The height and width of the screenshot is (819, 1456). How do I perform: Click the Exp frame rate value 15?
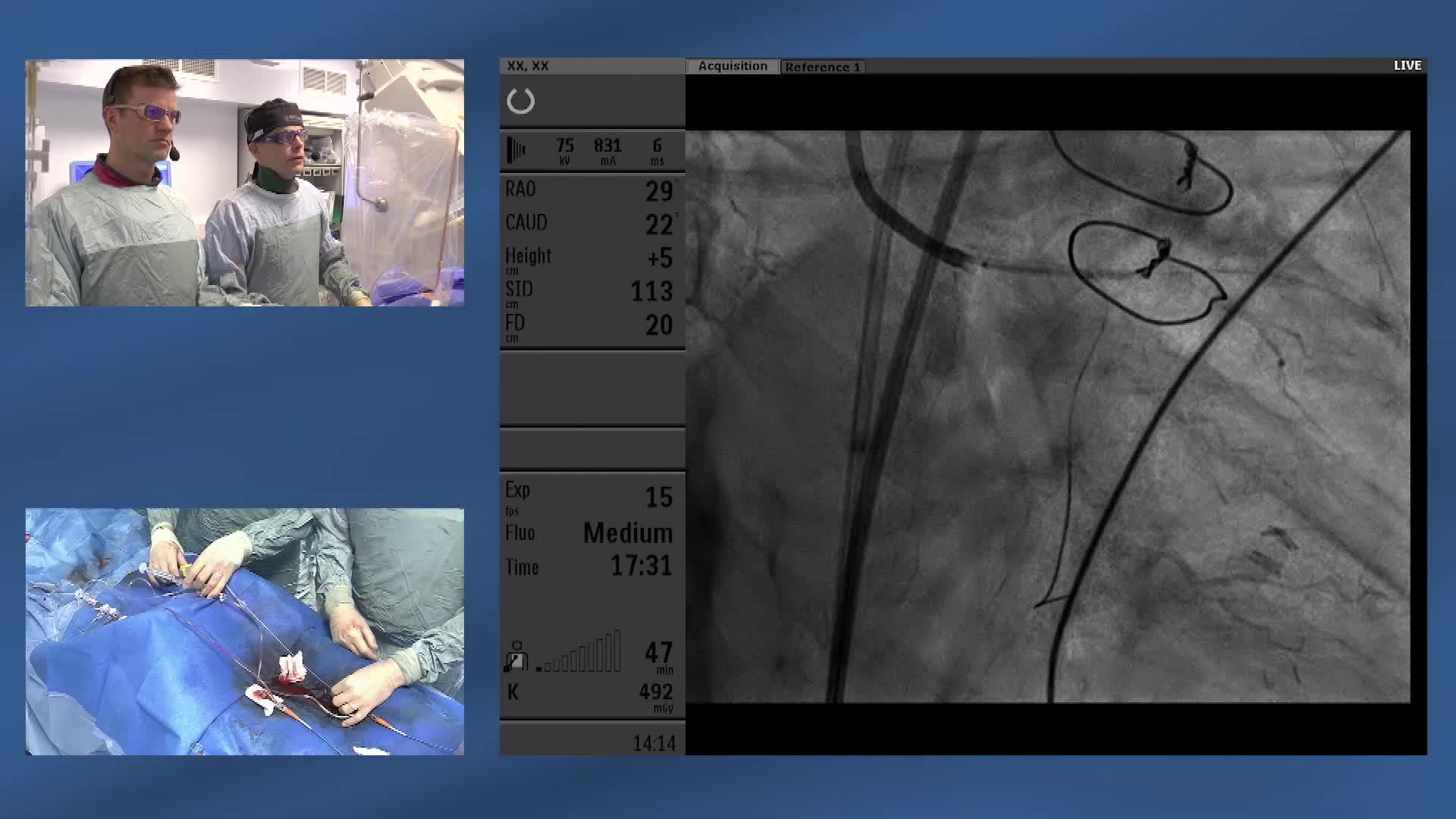click(658, 497)
